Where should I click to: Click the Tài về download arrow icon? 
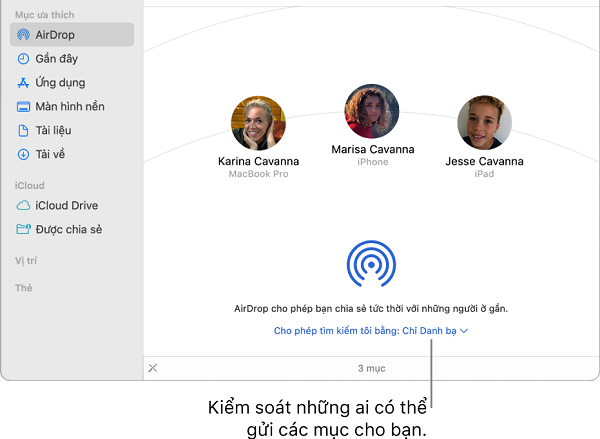click(23, 155)
